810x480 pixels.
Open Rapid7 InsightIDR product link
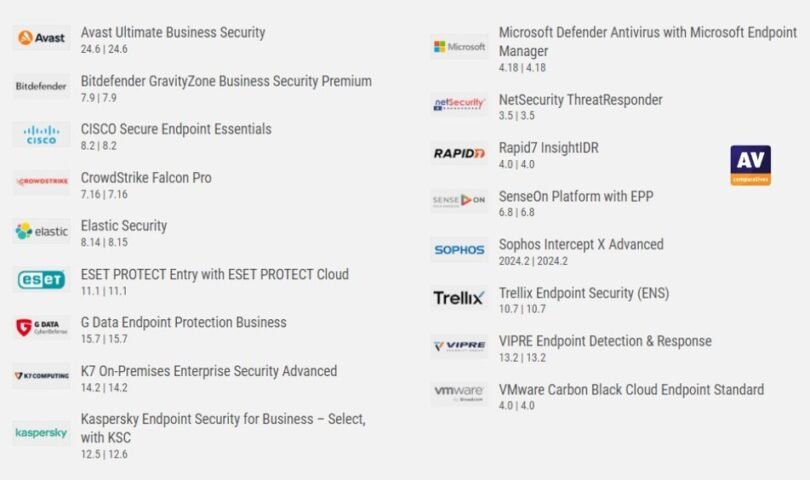tap(549, 148)
